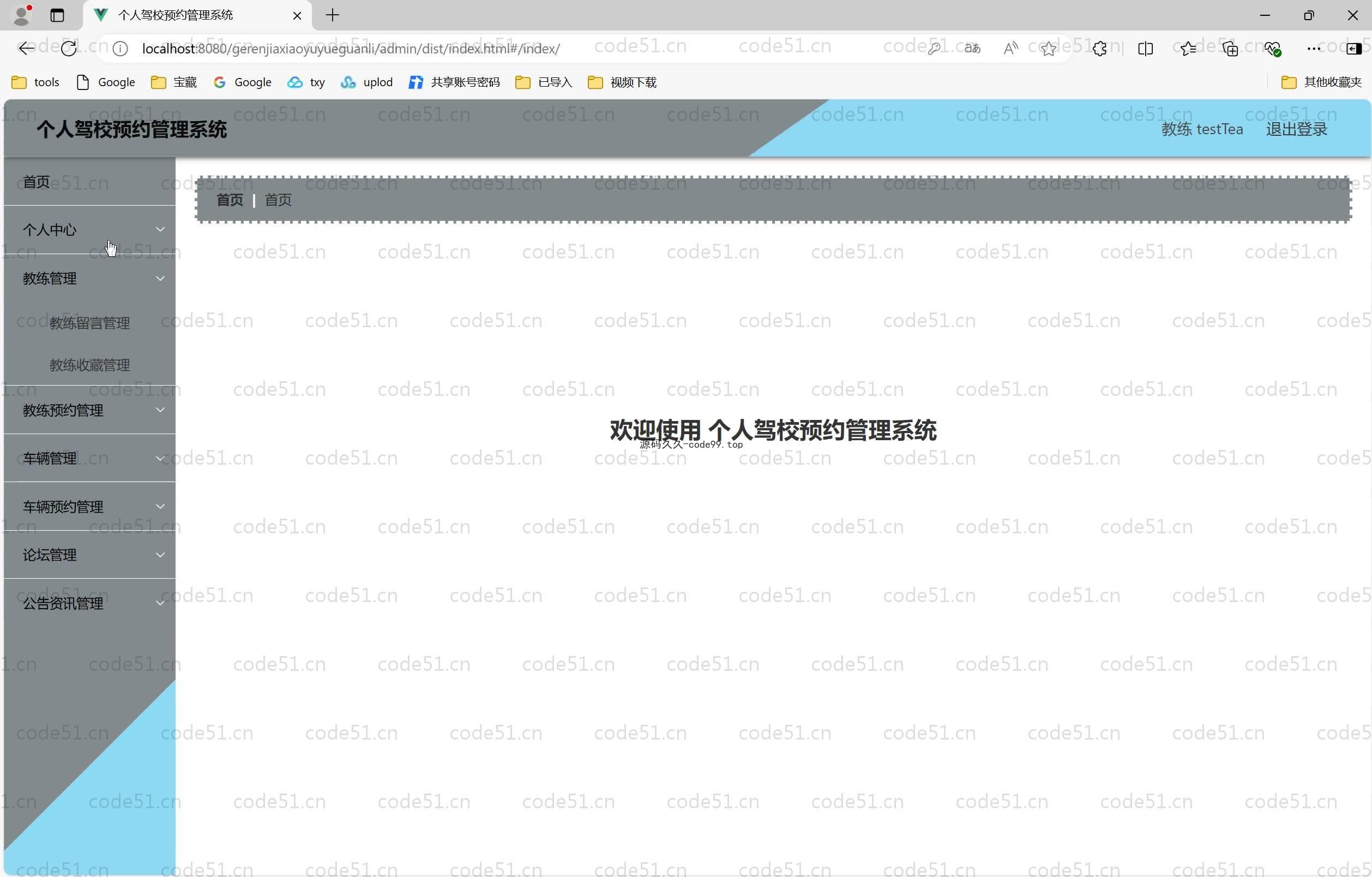Open a new browser tab

[x=333, y=15]
